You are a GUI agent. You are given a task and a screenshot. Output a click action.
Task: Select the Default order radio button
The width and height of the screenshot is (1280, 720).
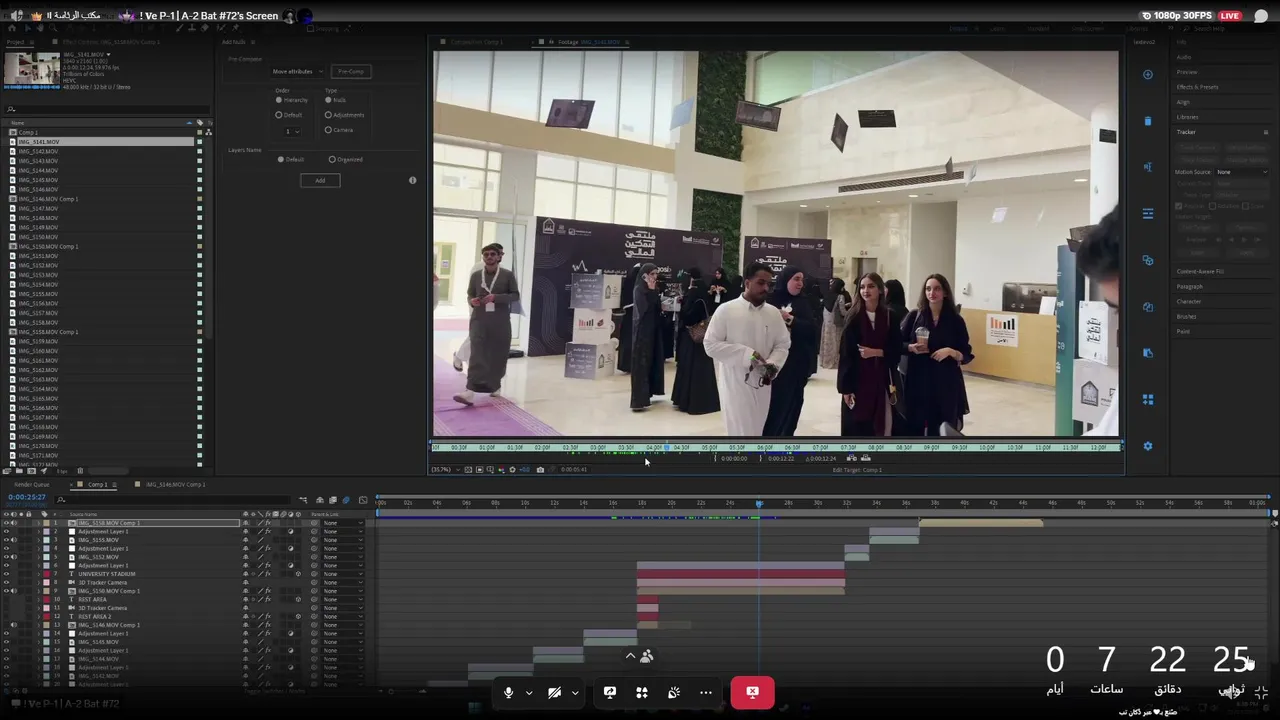(x=279, y=115)
